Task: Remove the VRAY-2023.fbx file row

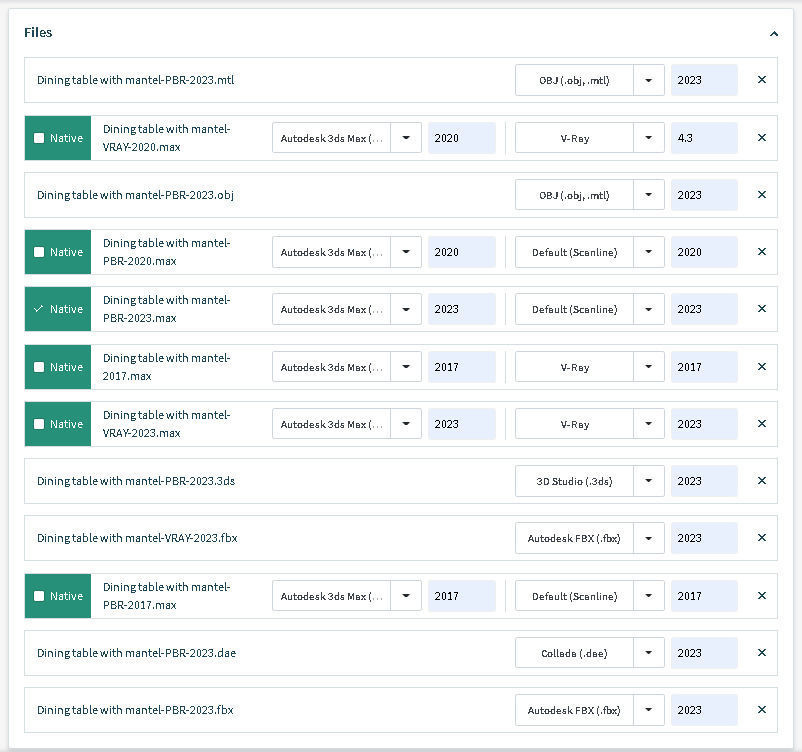Action: pos(761,538)
